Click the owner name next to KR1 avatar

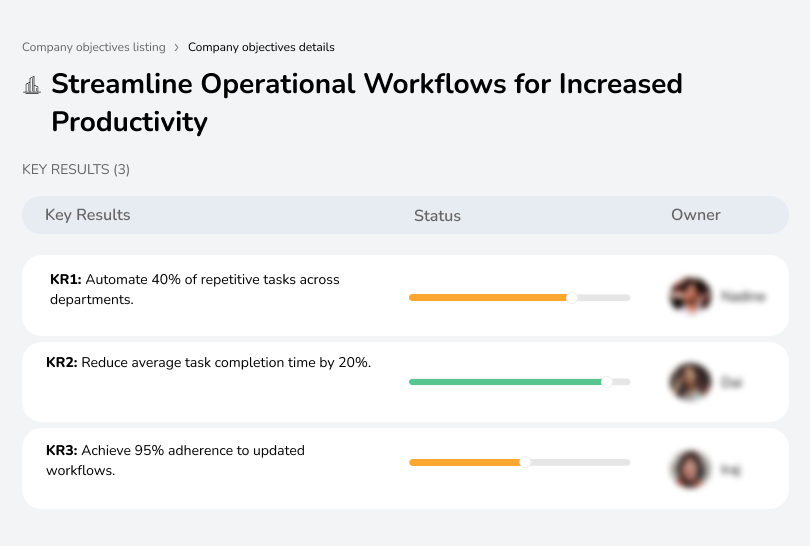[742, 296]
